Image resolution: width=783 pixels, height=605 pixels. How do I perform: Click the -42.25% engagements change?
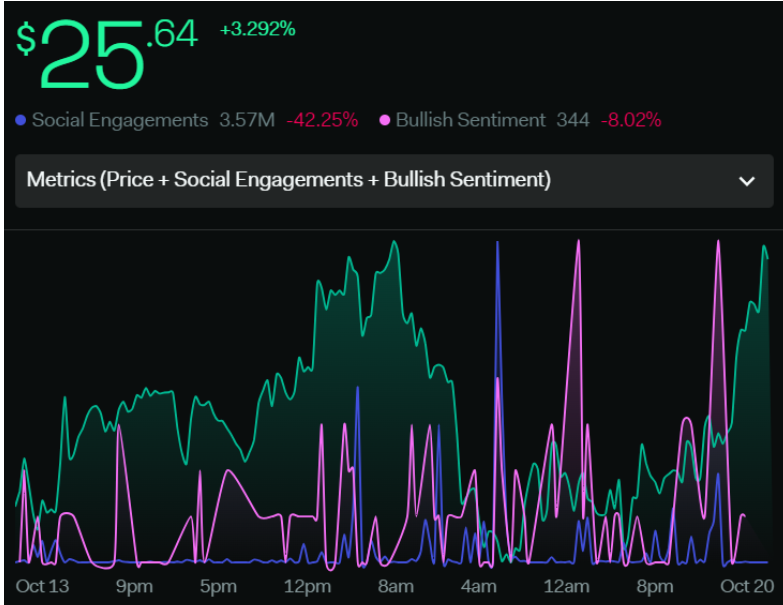tap(322, 120)
